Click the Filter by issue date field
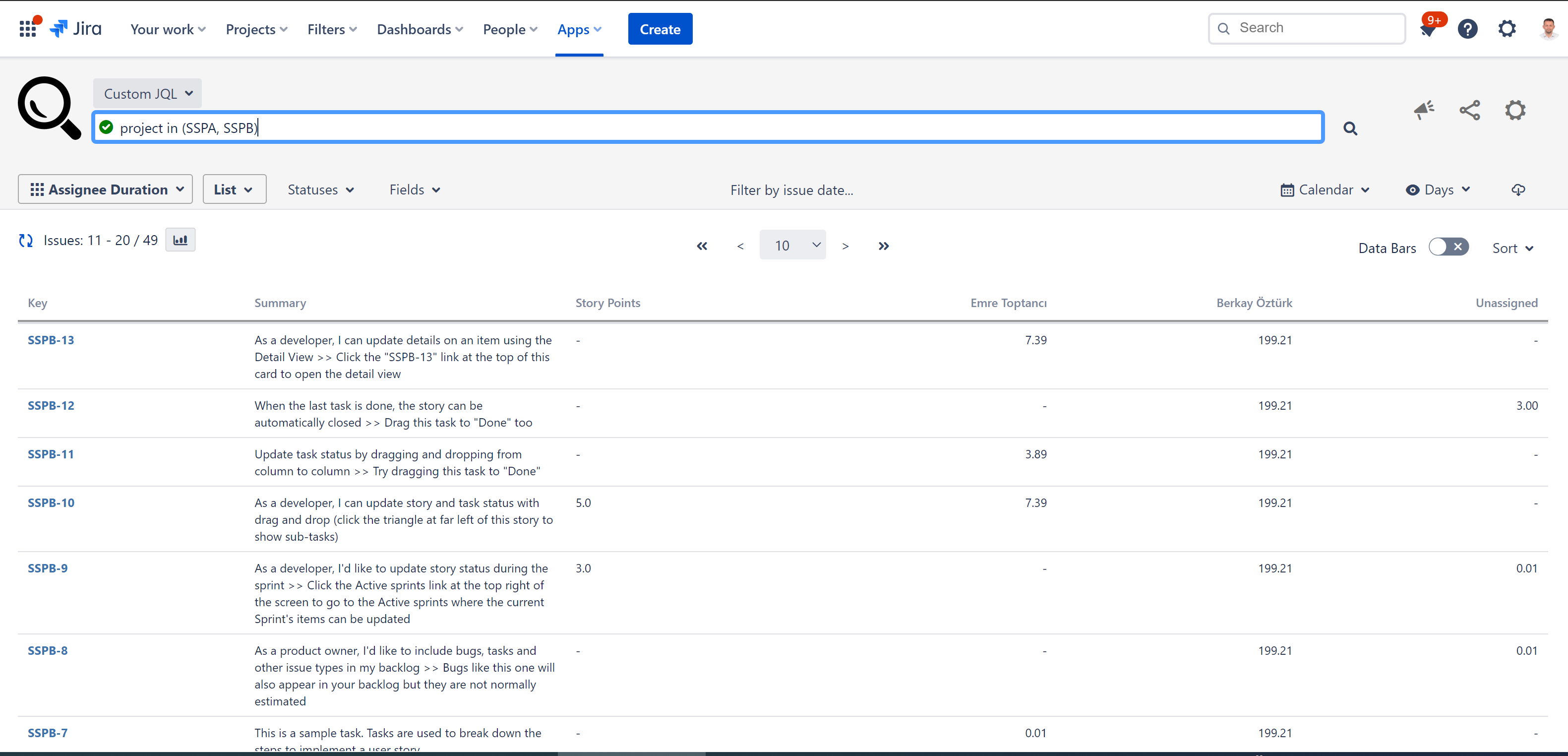 click(x=791, y=189)
